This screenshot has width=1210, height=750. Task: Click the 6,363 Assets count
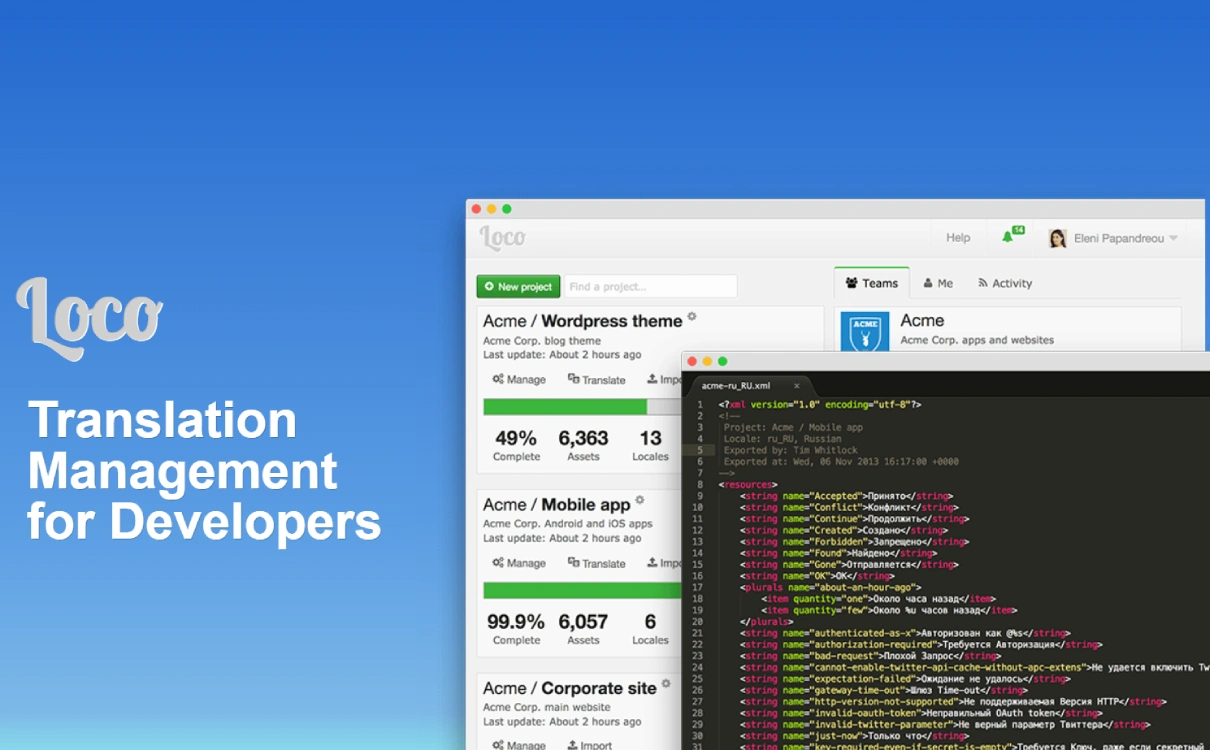click(584, 445)
